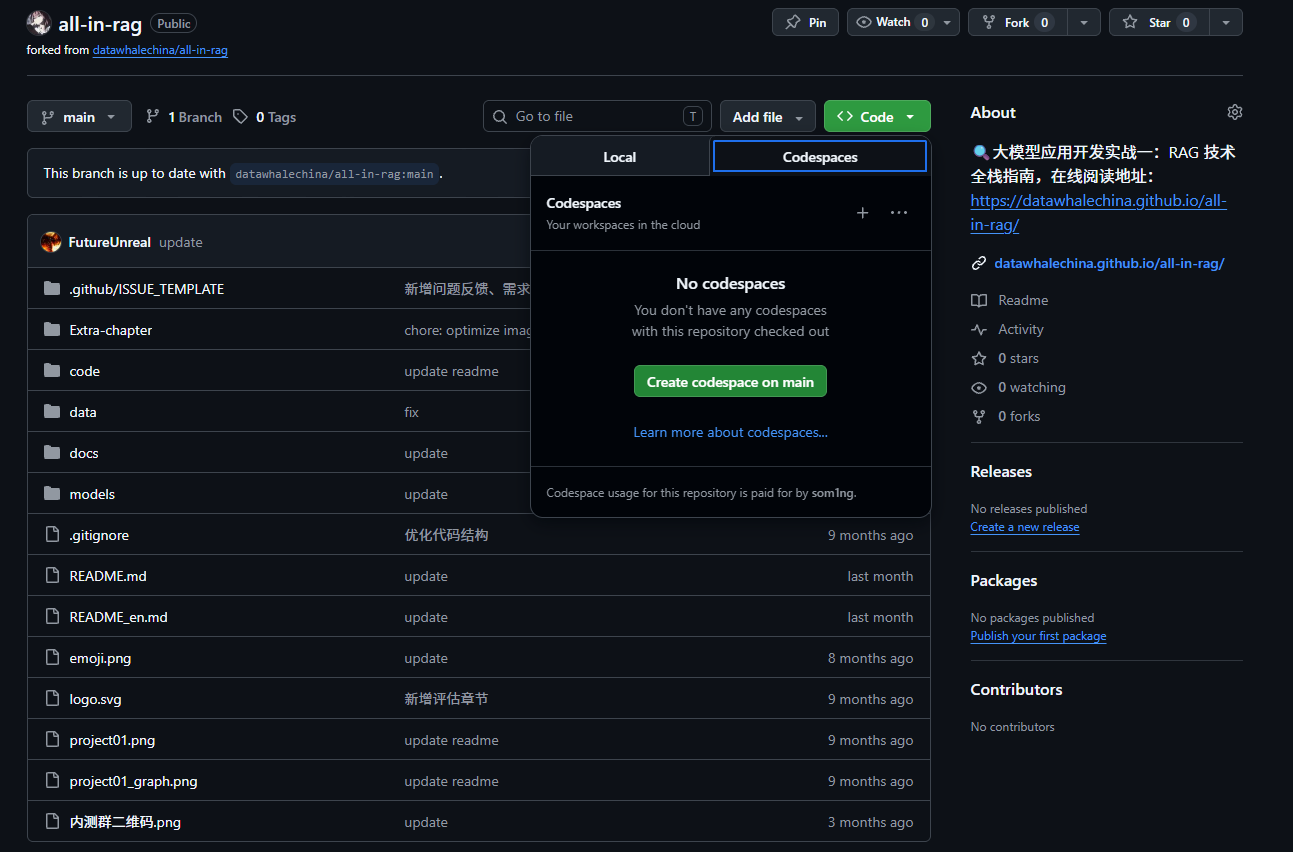Image resolution: width=1293 pixels, height=852 pixels.
Task: Open the datawhalechina.github.io link in the About description
Action: pyautogui.click(x=1098, y=213)
